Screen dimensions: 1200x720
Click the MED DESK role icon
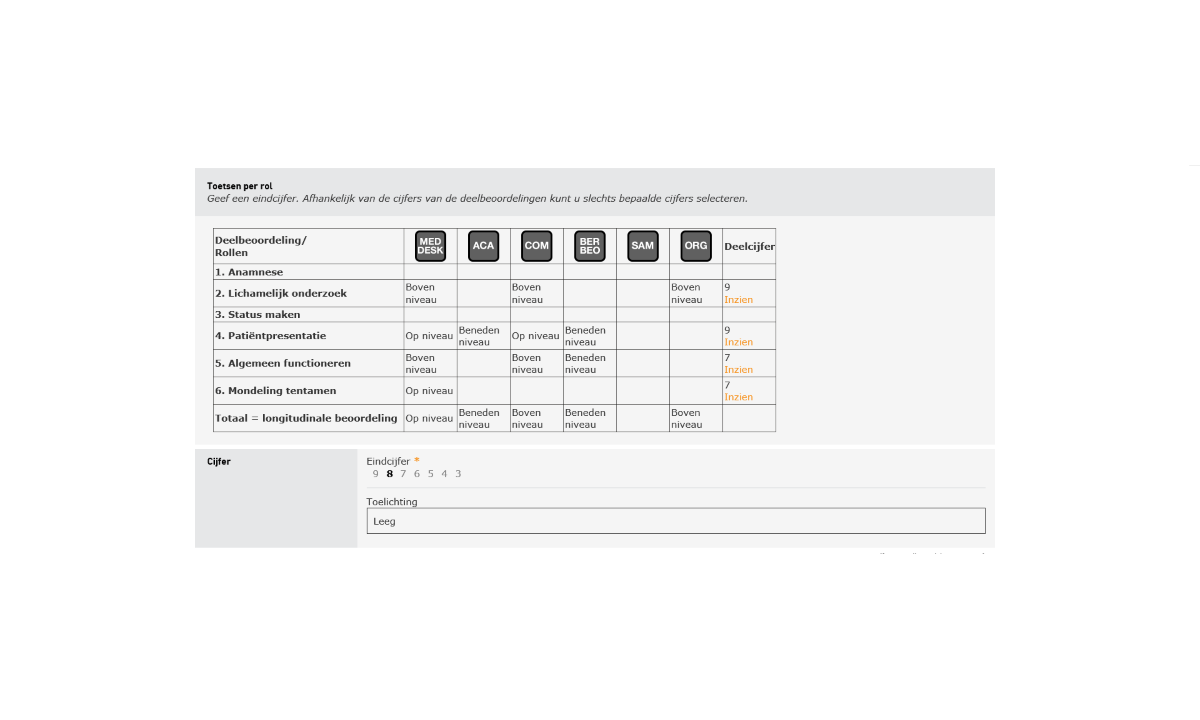(x=430, y=246)
